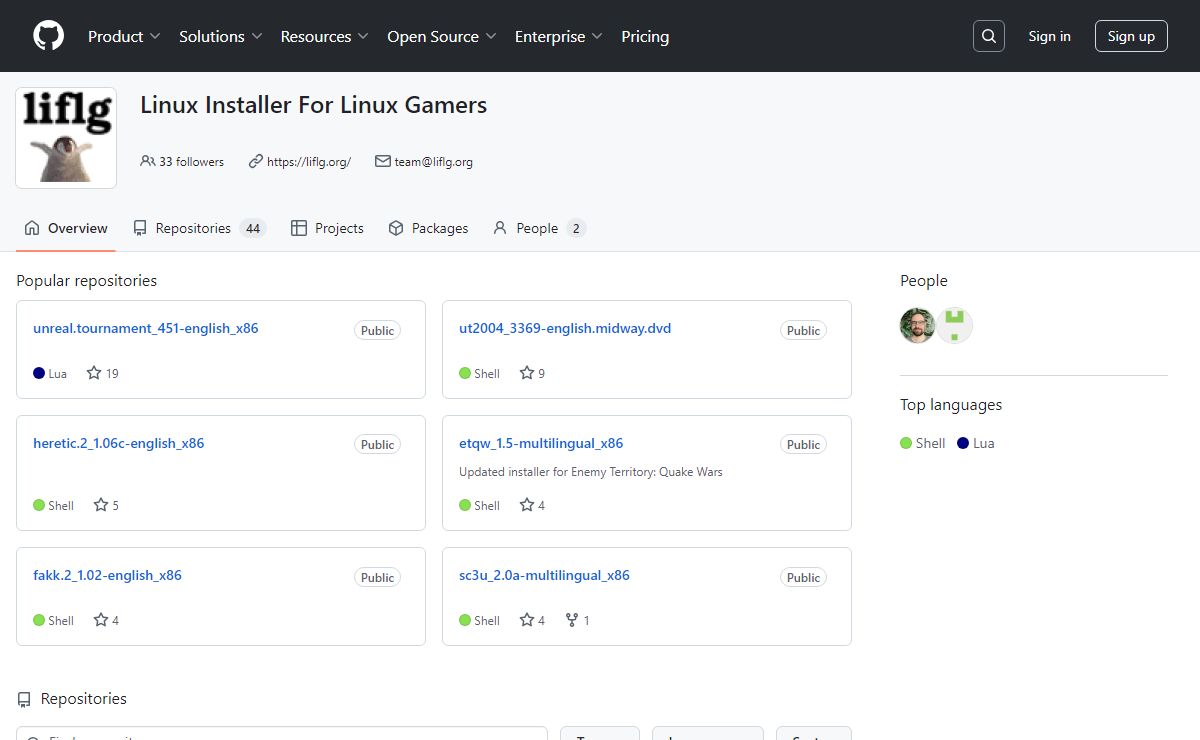The width and height of the screenshot is (1200, 740).
Task: Click the followers people icon
Action: click(x=148, y=161)
